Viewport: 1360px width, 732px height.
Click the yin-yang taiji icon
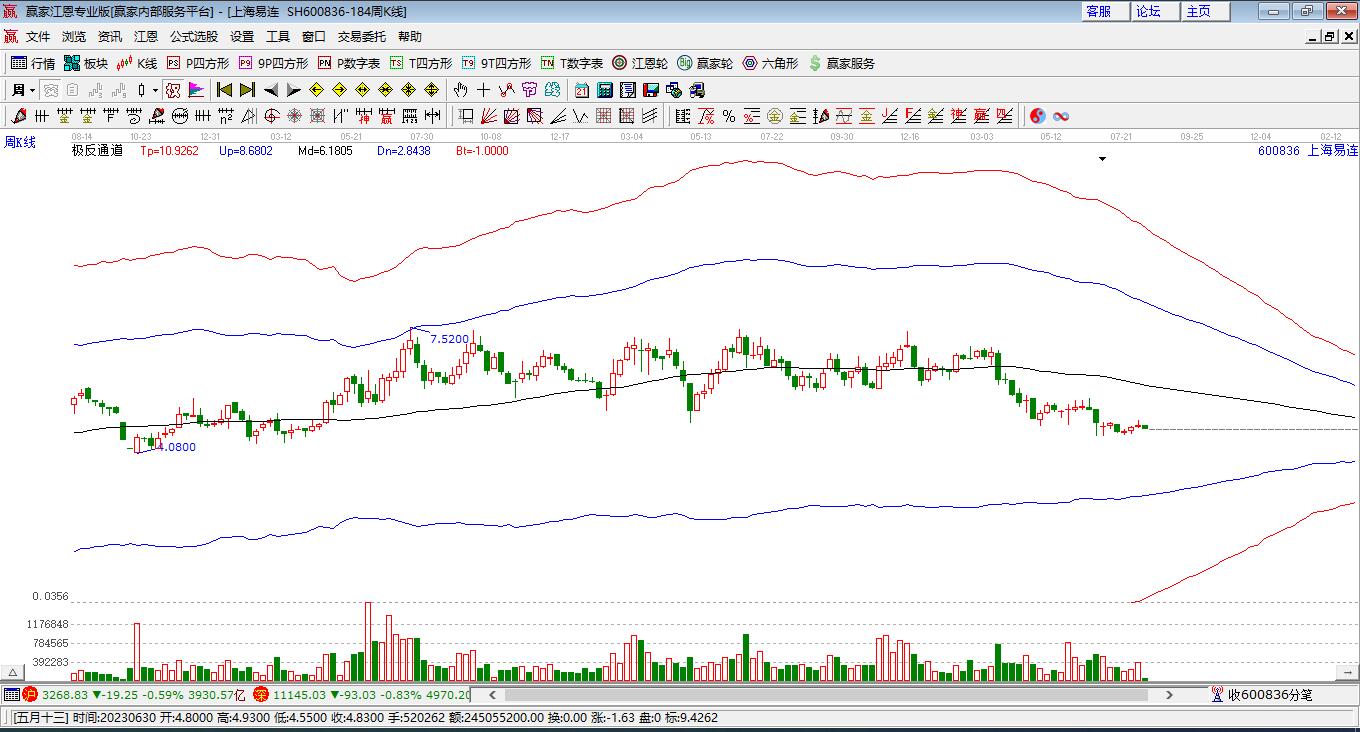[x=1037, y=116]
